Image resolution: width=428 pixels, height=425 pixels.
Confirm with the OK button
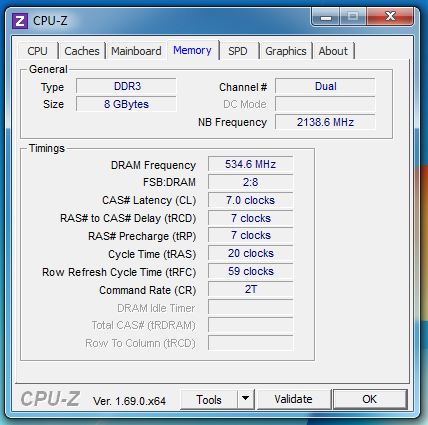click(370, 399)
